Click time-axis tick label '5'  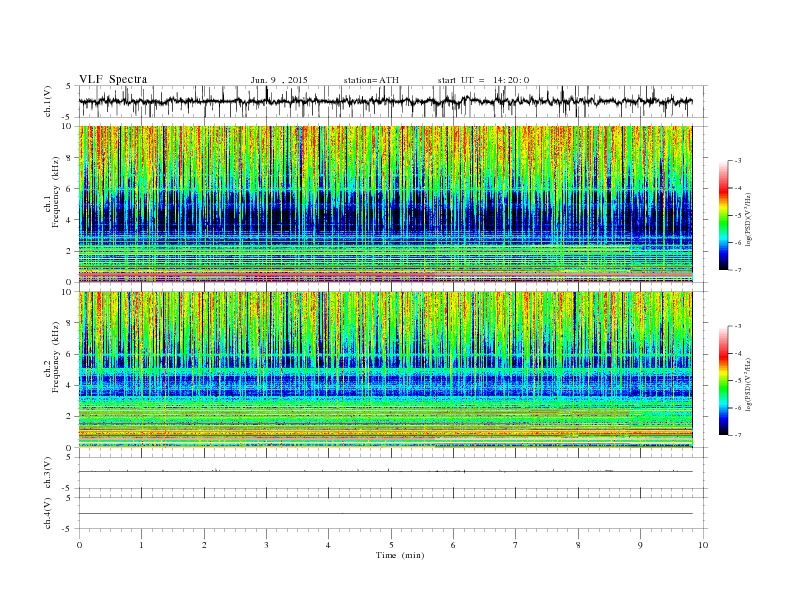391,545
